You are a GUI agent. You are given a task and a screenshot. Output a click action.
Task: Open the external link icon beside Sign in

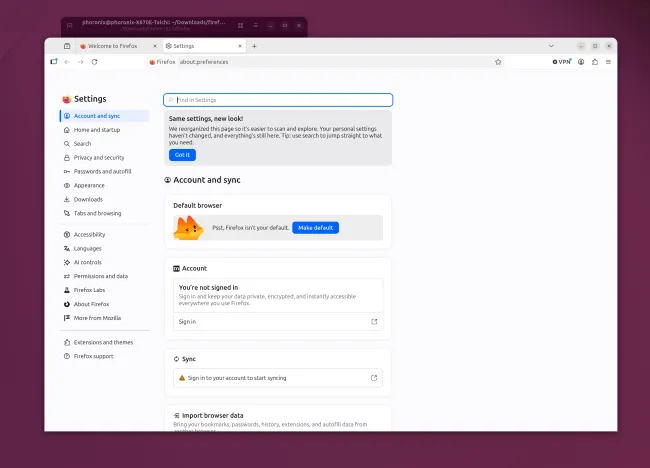tap(374, 322)
